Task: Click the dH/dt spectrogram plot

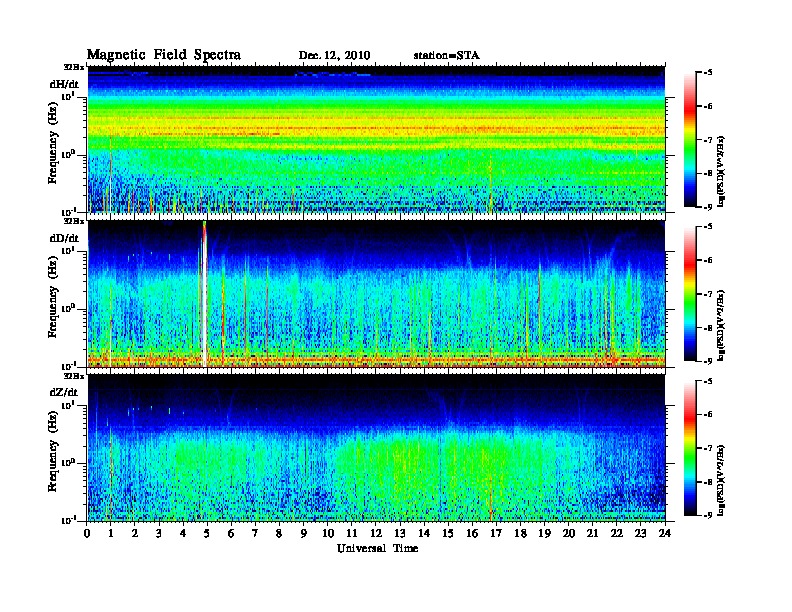Action: 376,139
